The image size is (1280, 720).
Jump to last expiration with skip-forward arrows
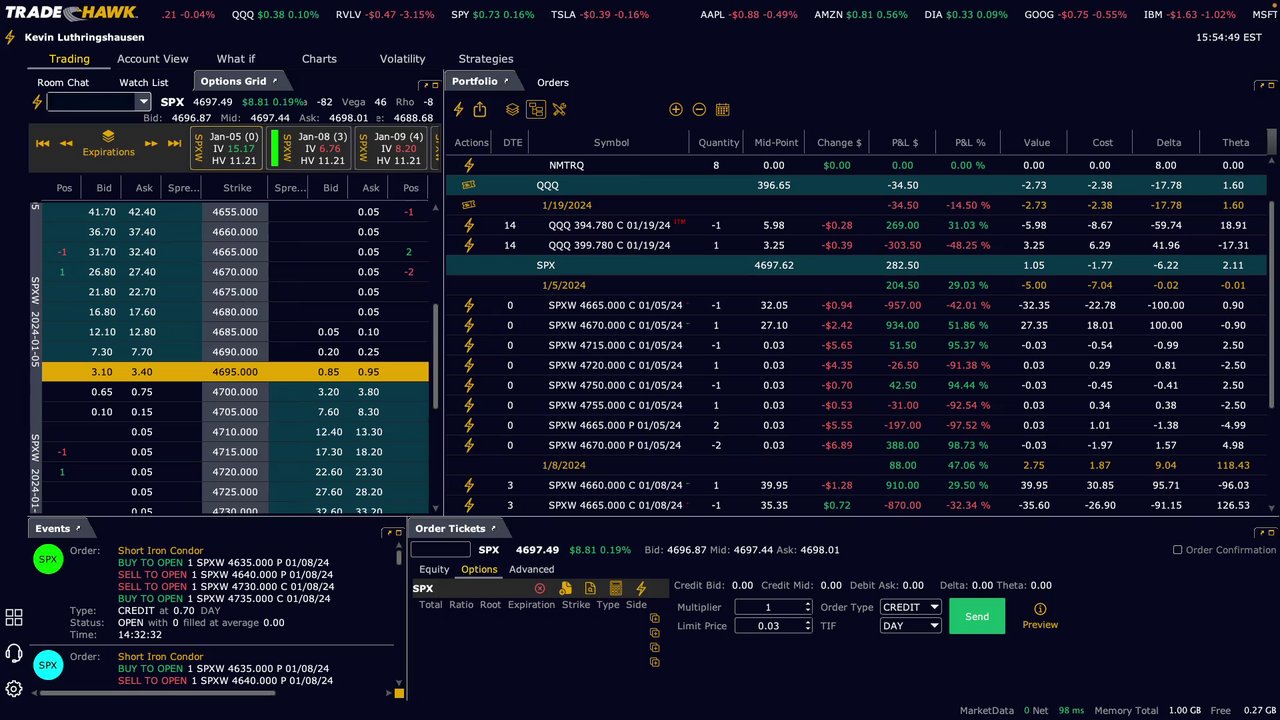coord(174,143)
